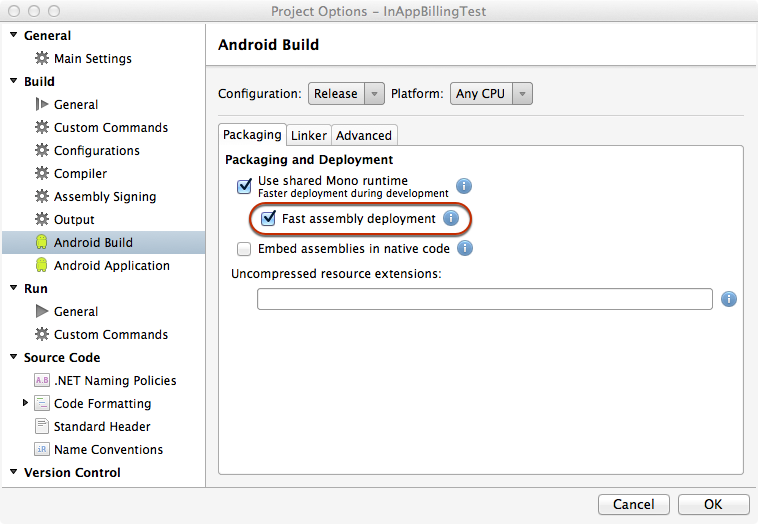Click the Assembly Signing gear icon

point(41,196)
